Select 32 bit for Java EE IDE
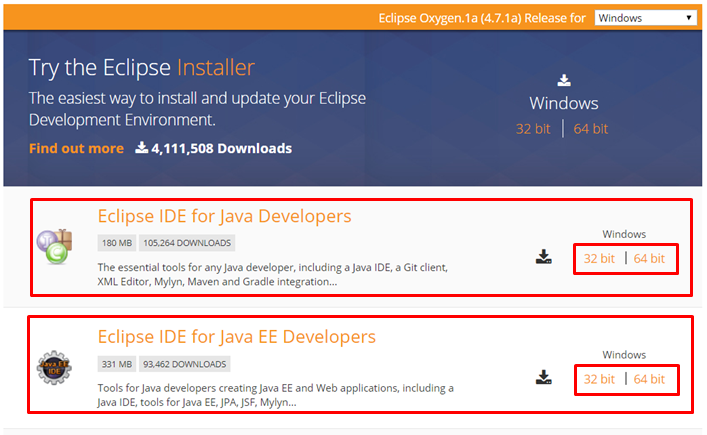707x435 pixels. (x=599, y=379)
